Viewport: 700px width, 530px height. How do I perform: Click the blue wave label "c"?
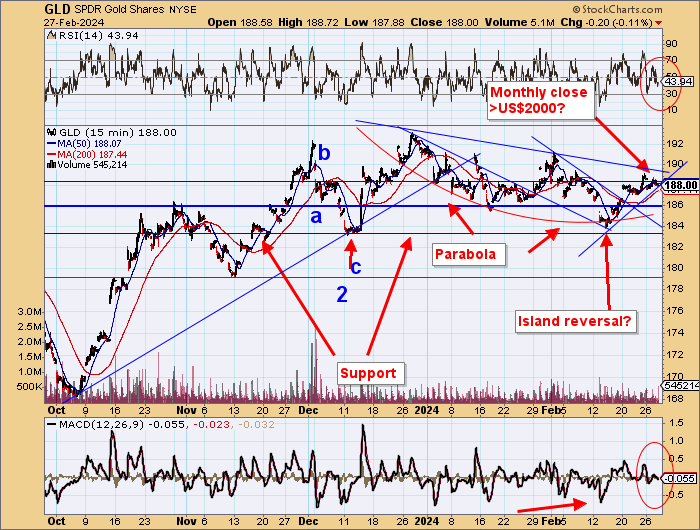(x=356, y=267)
